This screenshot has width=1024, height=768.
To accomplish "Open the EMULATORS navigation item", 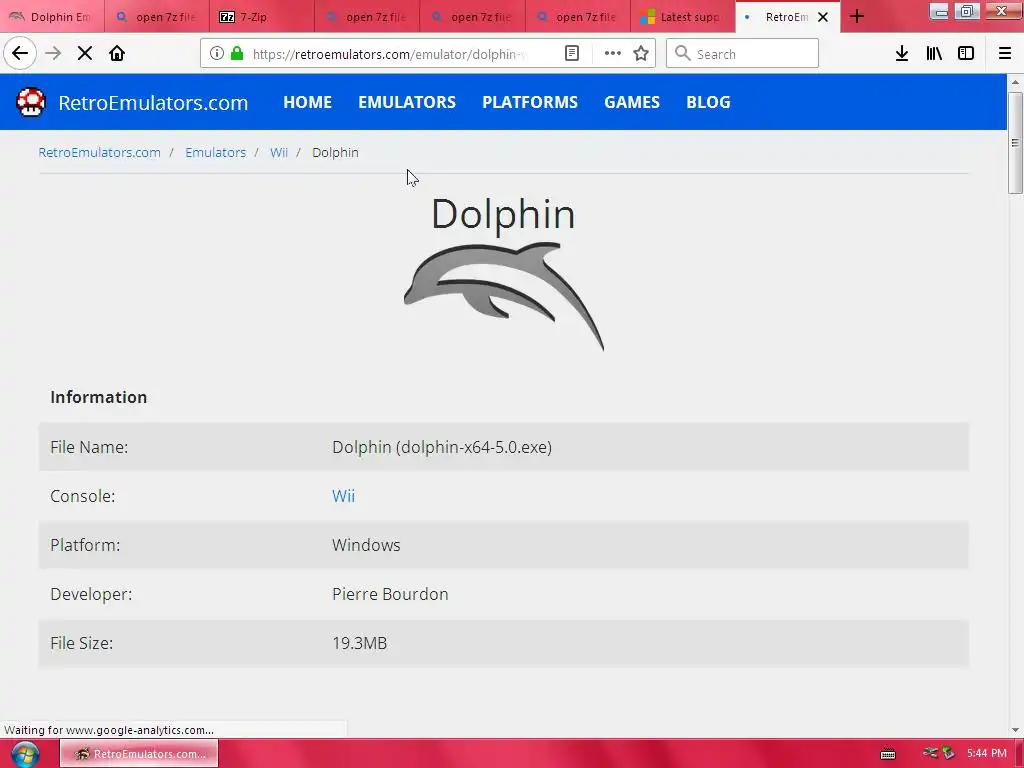I will (407, 103).
